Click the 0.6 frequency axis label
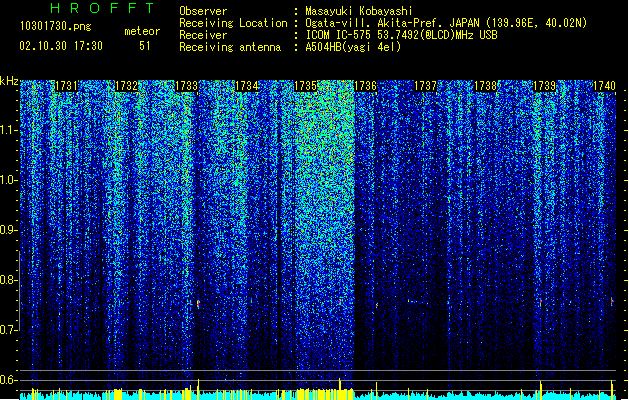The height and width of the screenshot is (400, 629). tap(8, 380)
